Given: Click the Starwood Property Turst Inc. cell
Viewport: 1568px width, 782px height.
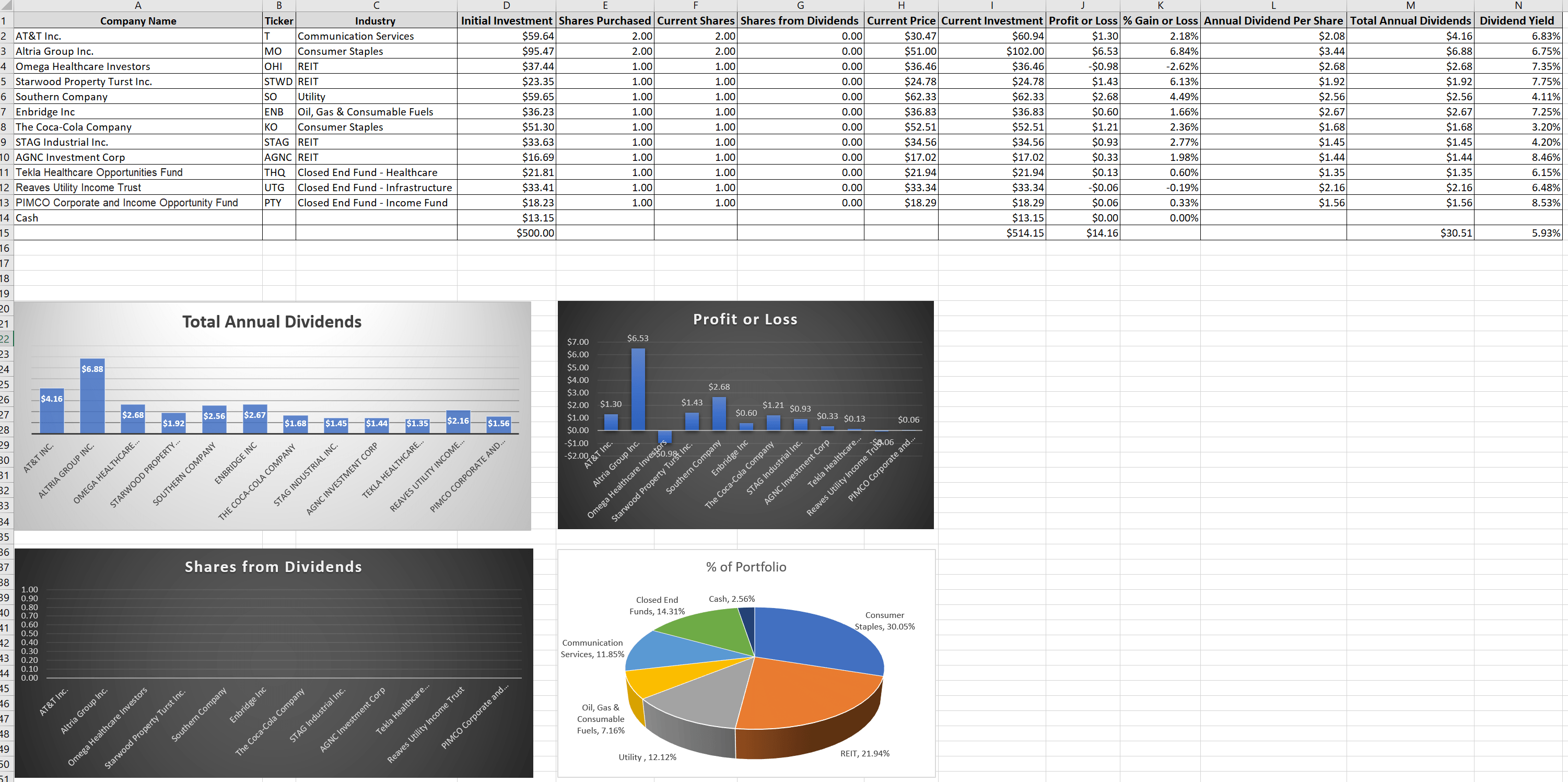Looking at the screenshot, I should tap(138, 81).
